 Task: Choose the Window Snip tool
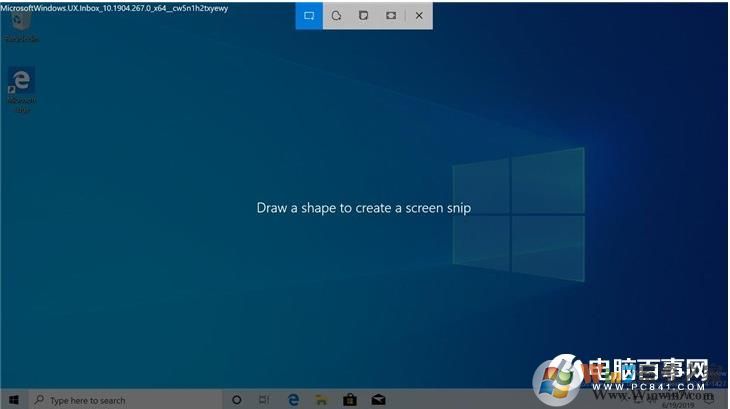[364, 16]
